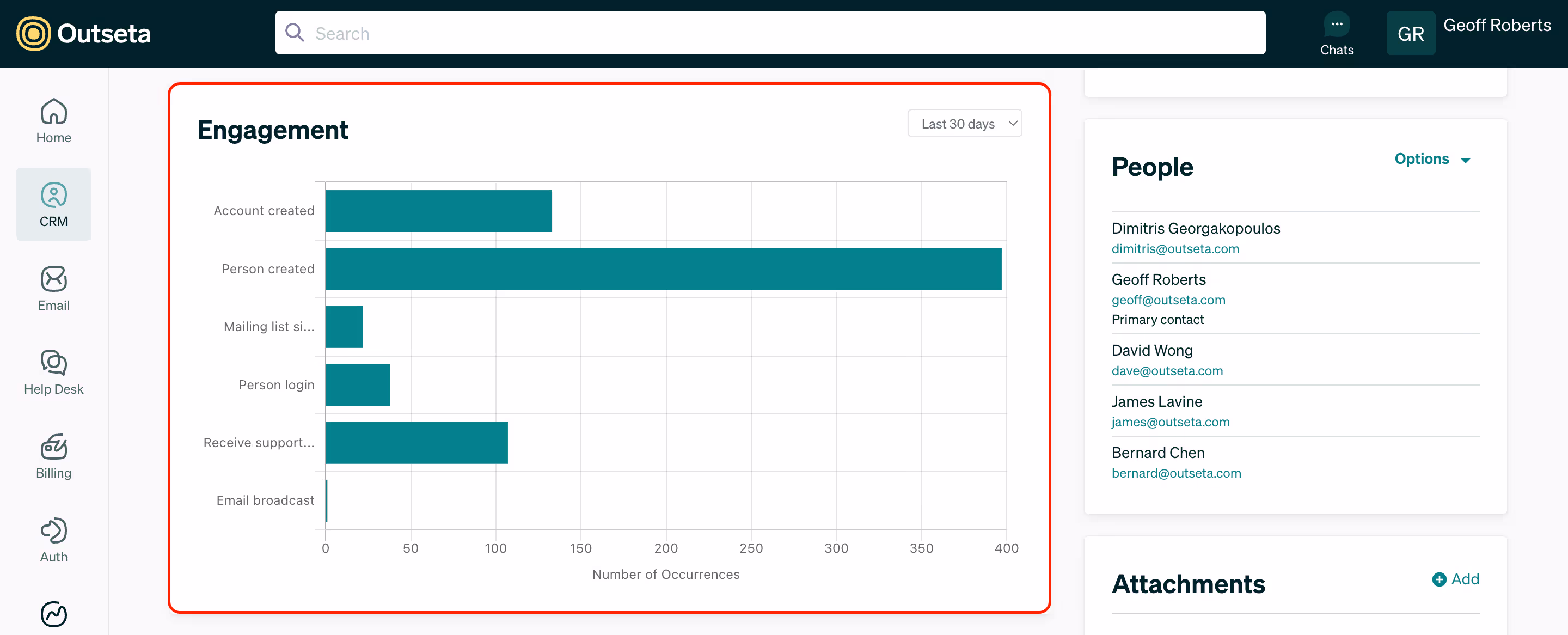Image resolution: width=1568 pixels, height=635 pixels.
Task: Click the Person created bar
Action: [x=663, y=268]
